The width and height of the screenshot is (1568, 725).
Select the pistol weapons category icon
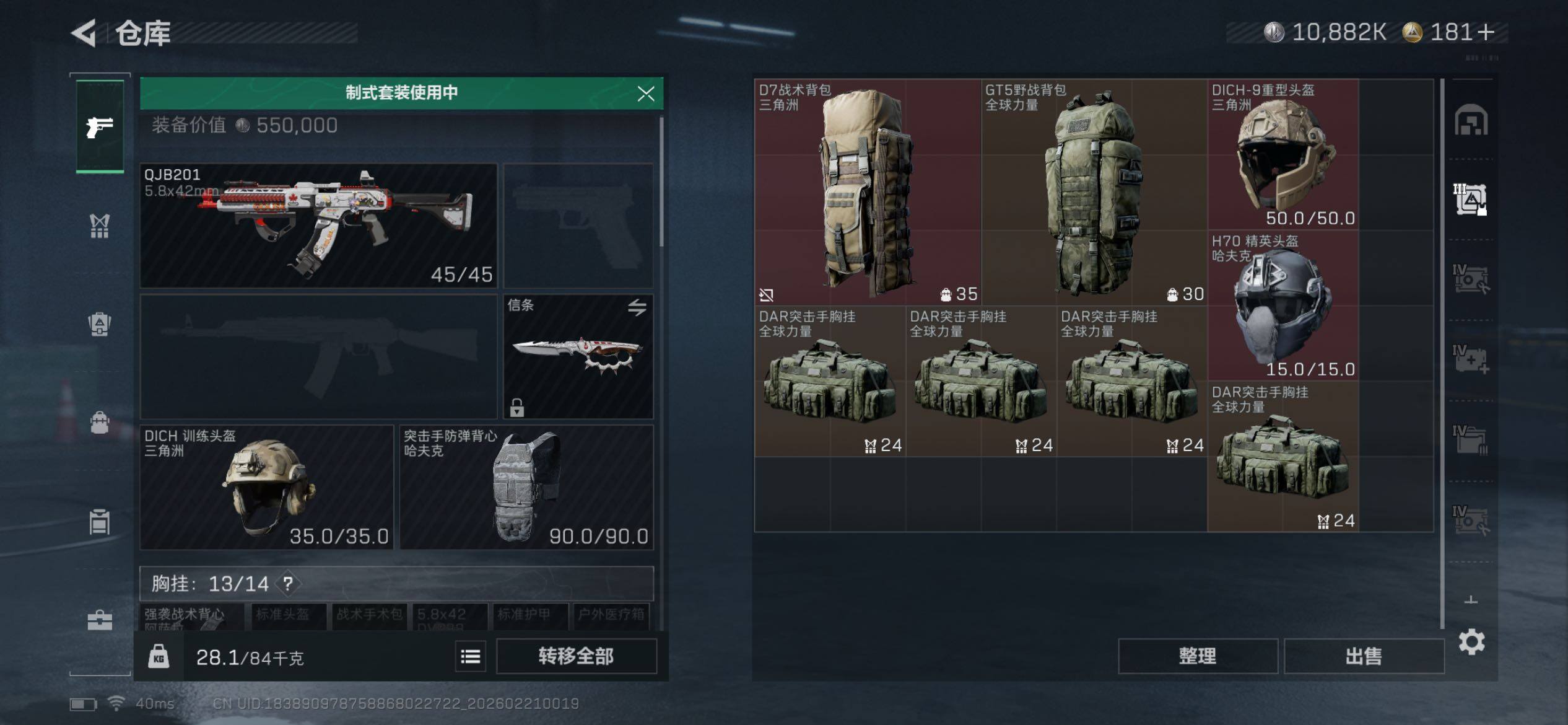point(100,127)
